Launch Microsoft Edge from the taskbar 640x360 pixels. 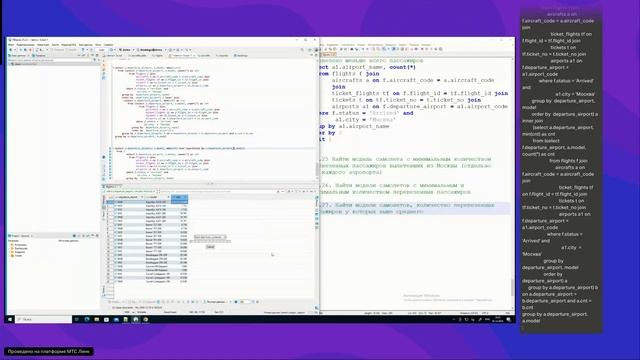point(87,320)
